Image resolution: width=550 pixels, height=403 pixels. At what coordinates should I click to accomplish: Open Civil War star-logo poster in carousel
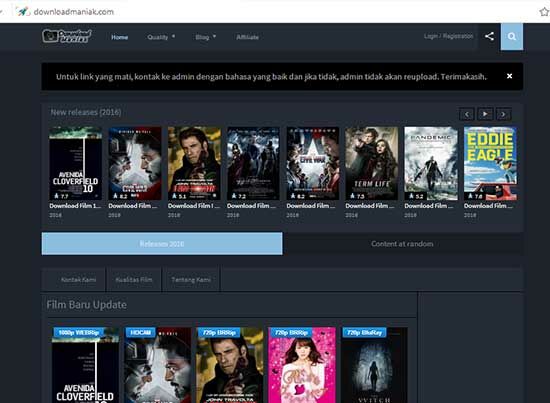[x=313, y=163]
